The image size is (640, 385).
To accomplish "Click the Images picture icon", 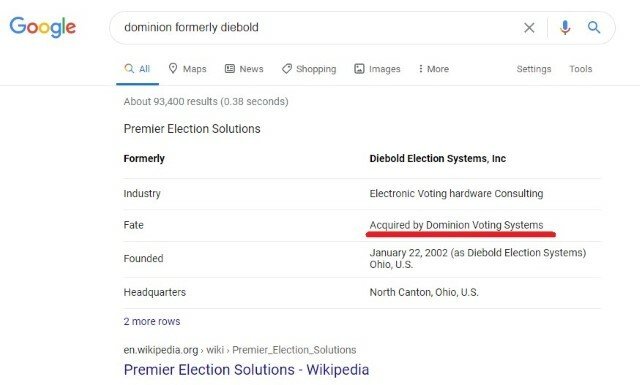I will 359,69.
